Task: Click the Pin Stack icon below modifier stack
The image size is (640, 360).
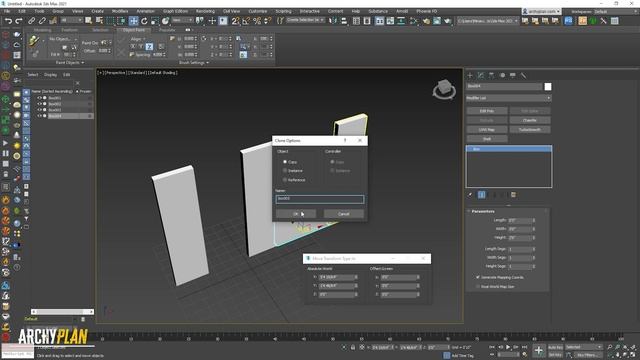Action: pos(470,195)
